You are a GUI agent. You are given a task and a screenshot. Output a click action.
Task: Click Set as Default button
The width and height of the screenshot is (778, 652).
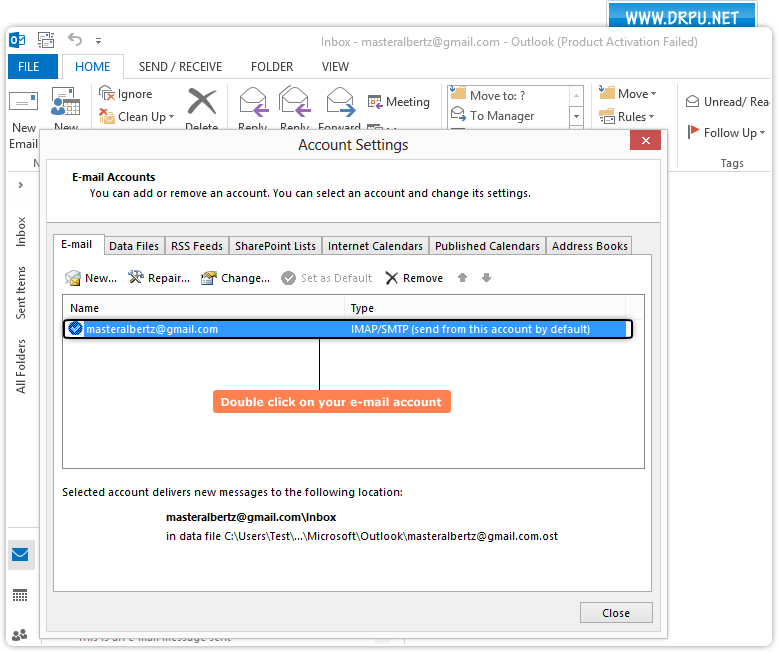pos(327,278)
